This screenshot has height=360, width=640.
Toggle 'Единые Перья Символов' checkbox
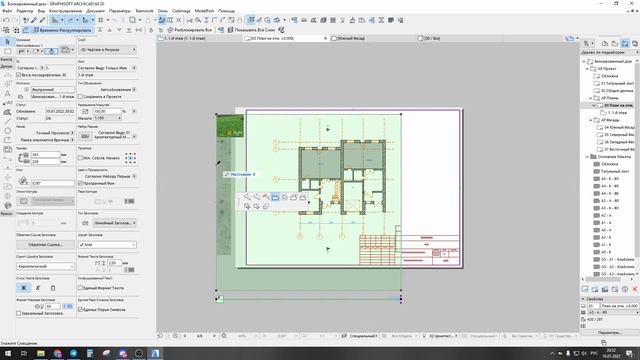pos(80,309)
